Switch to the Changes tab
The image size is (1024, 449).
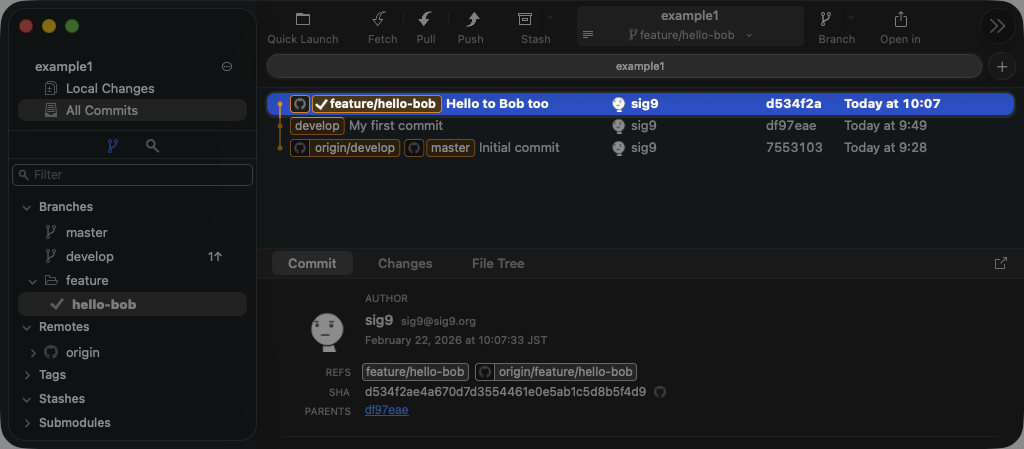point(405,264)
